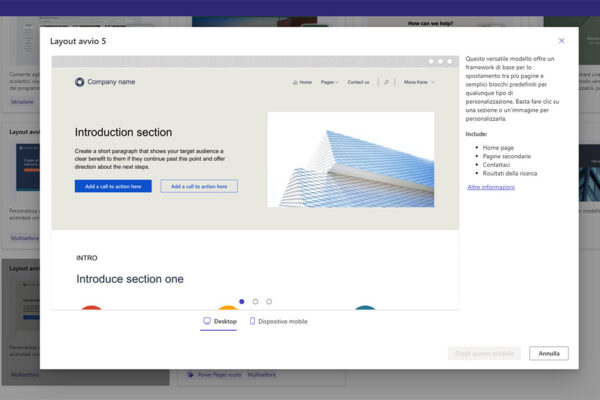Expand the Mona Kane user dropdown
The height and width of the screenshot is (400, 600).
419,82
